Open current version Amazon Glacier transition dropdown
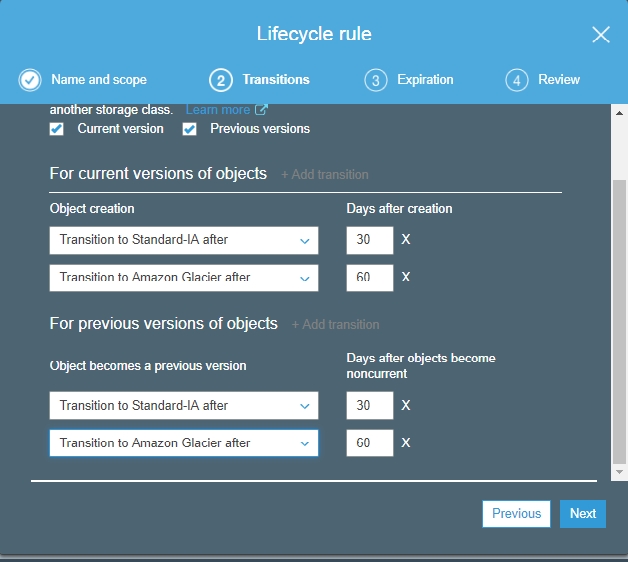The width and height of the screenshot is (628, 562). [x=184, y=277]
